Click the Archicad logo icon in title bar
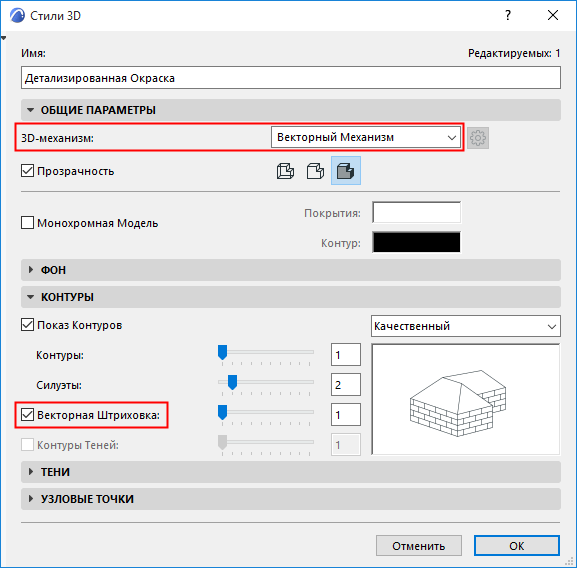The image size is (577, 568). 17,16
